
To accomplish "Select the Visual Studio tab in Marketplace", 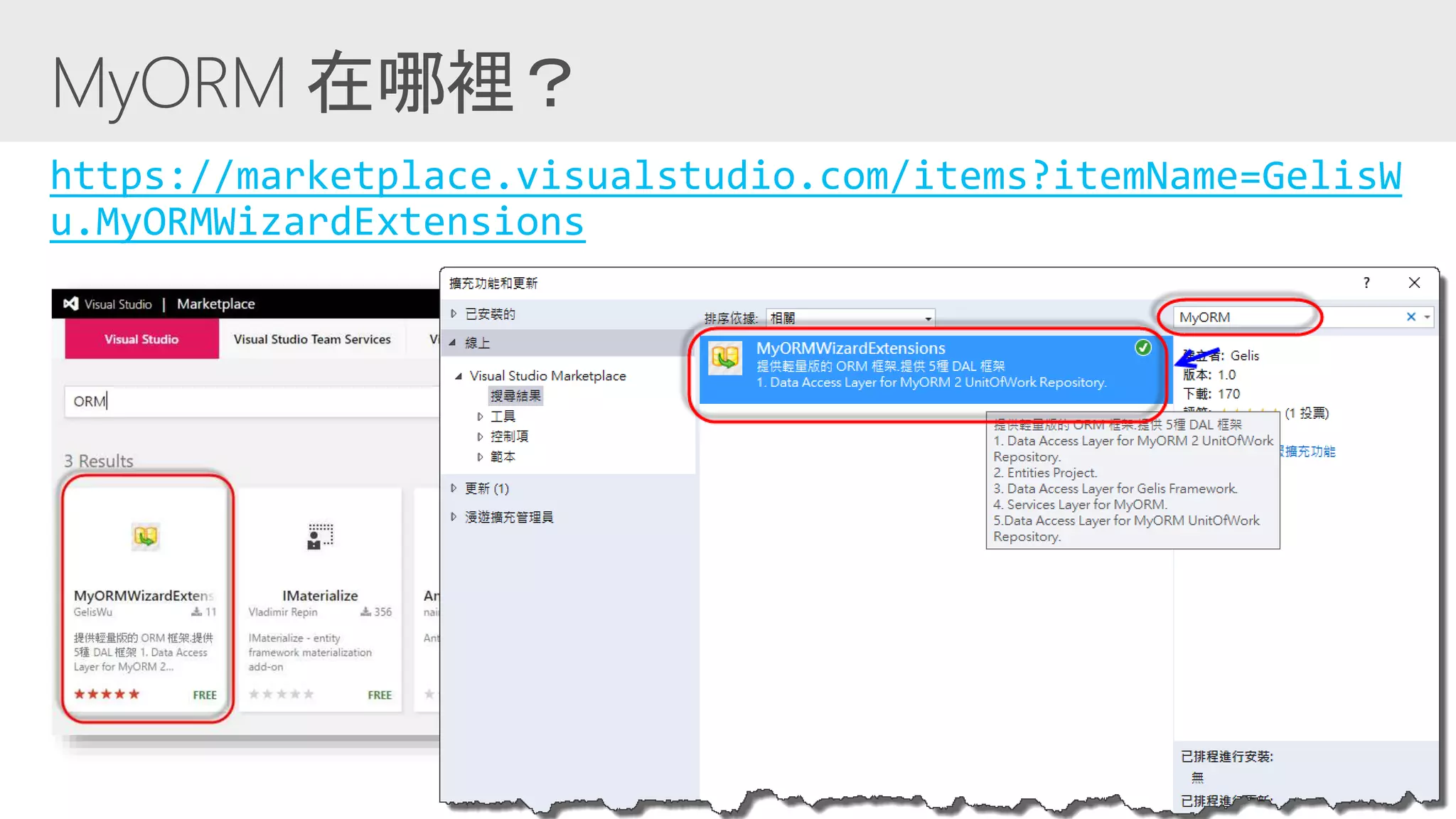I will point(141,339).
